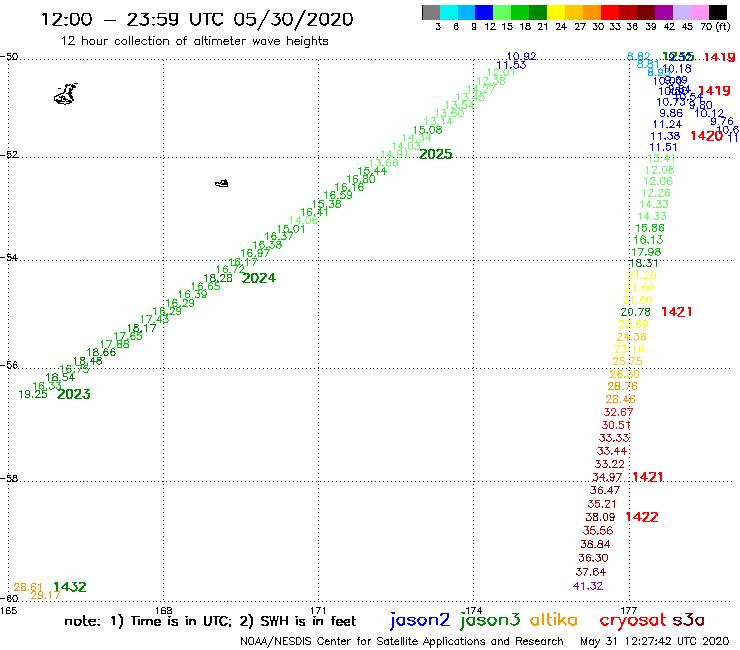
Task: Click the red 1422 time label
Action: (642, 517)
